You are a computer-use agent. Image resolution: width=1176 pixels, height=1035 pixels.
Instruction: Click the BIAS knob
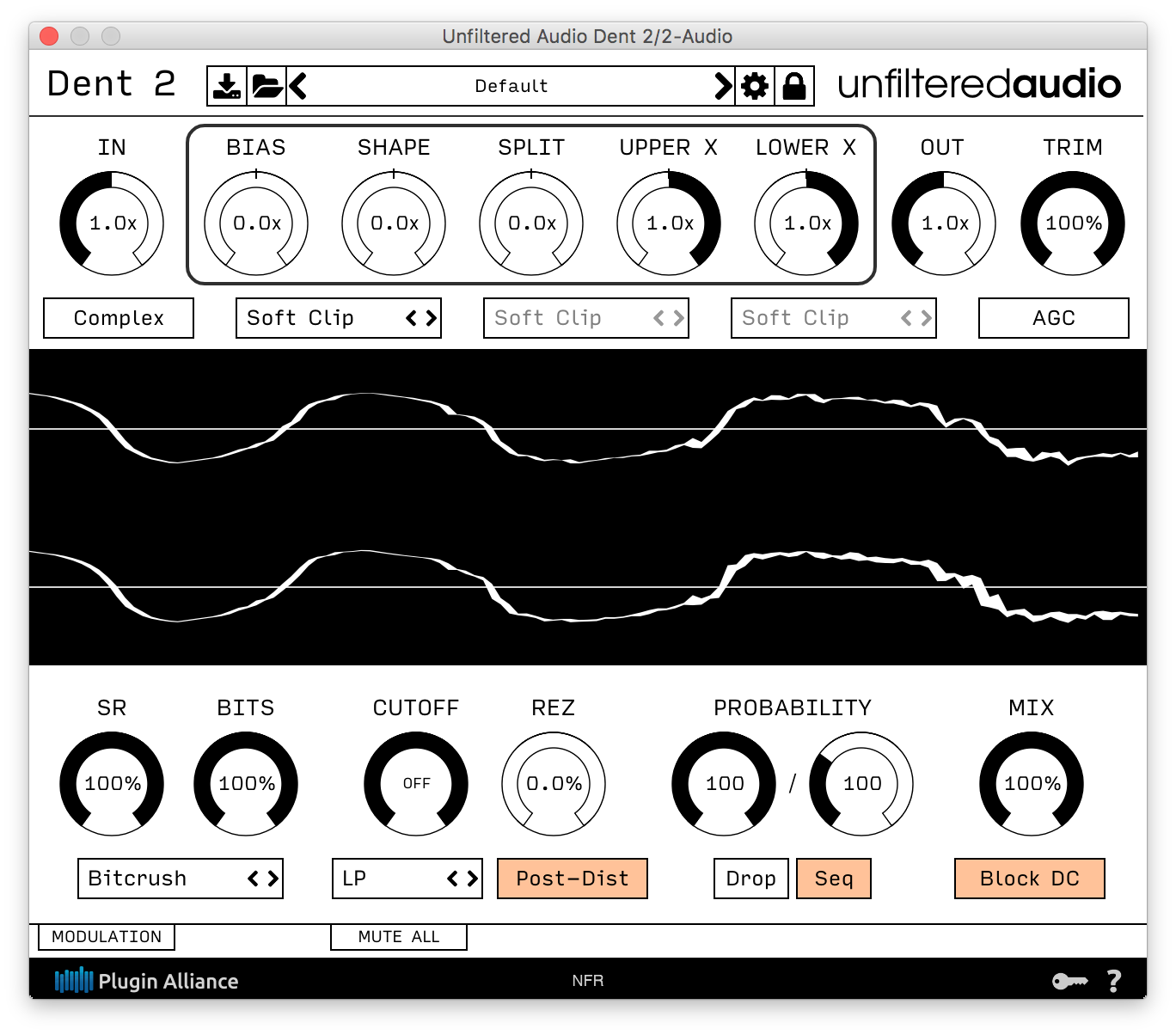(256, 224)
